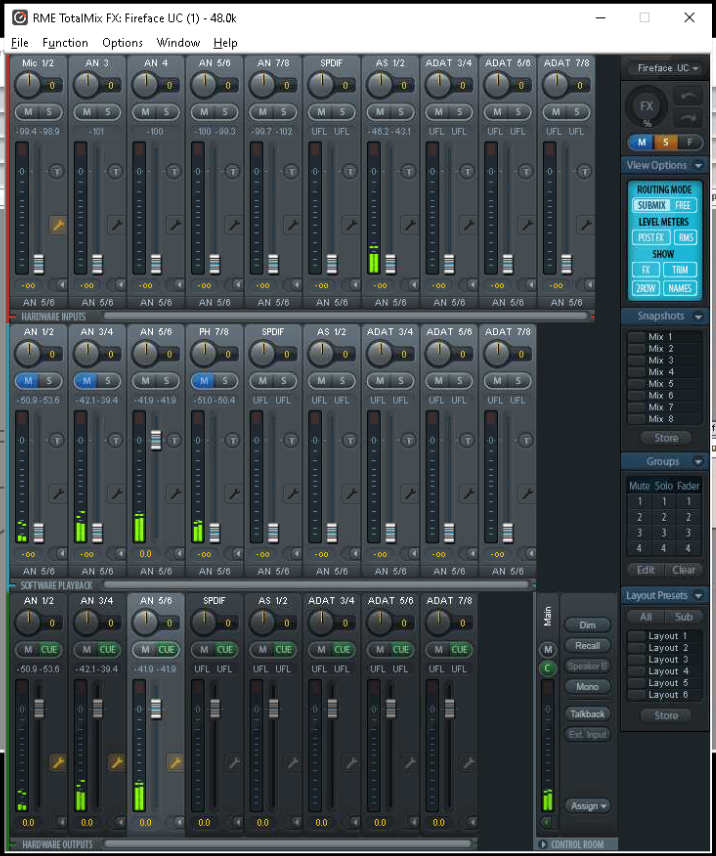Open wrench settings on AN 1/2 hardware output
The image size is (716, 856).
pyautogui.click(x=58, y=762)
